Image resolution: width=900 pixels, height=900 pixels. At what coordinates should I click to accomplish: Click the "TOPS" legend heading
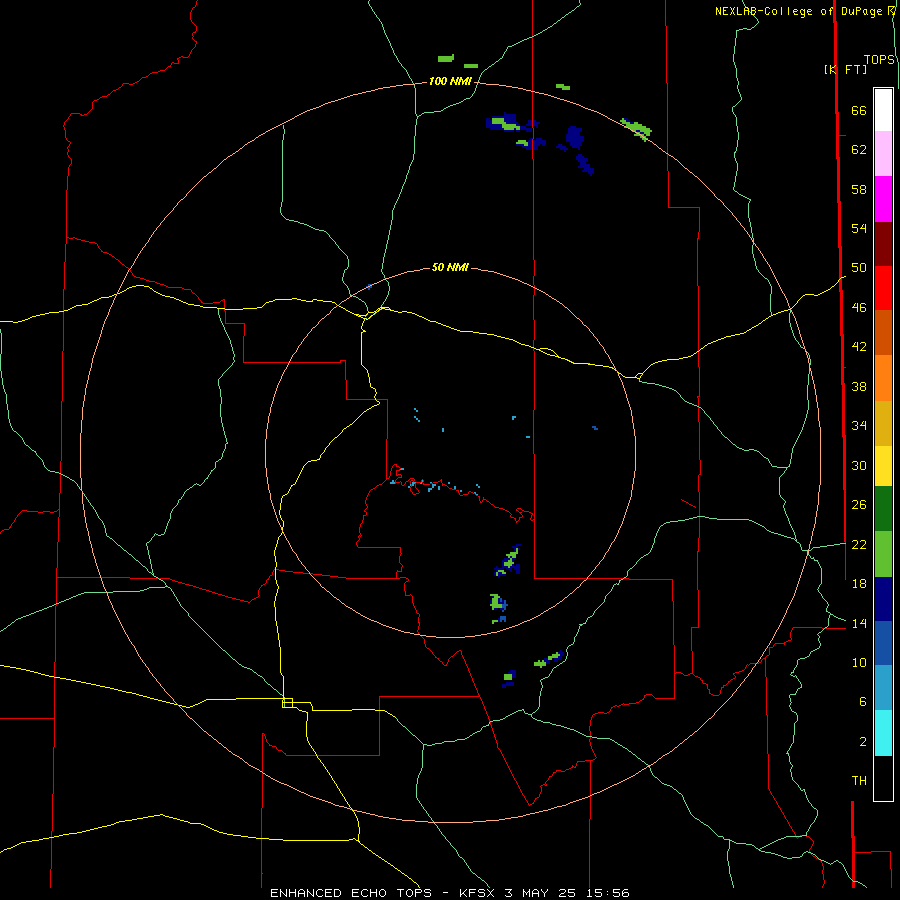[879, 60]
